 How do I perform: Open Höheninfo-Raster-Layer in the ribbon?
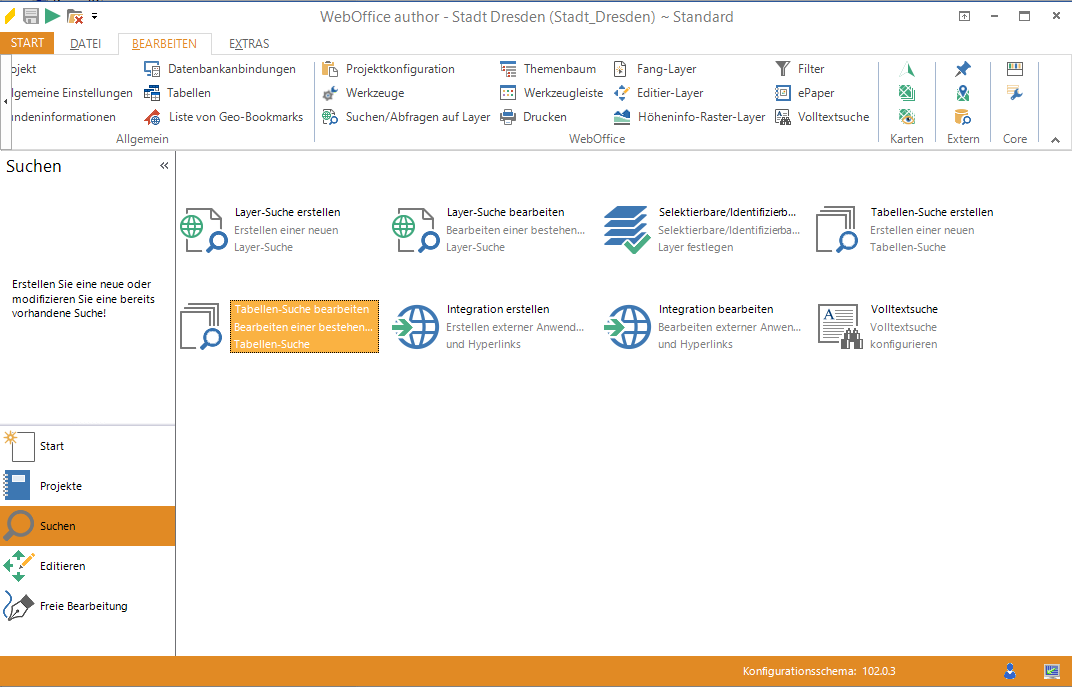(x=689, y=117)
